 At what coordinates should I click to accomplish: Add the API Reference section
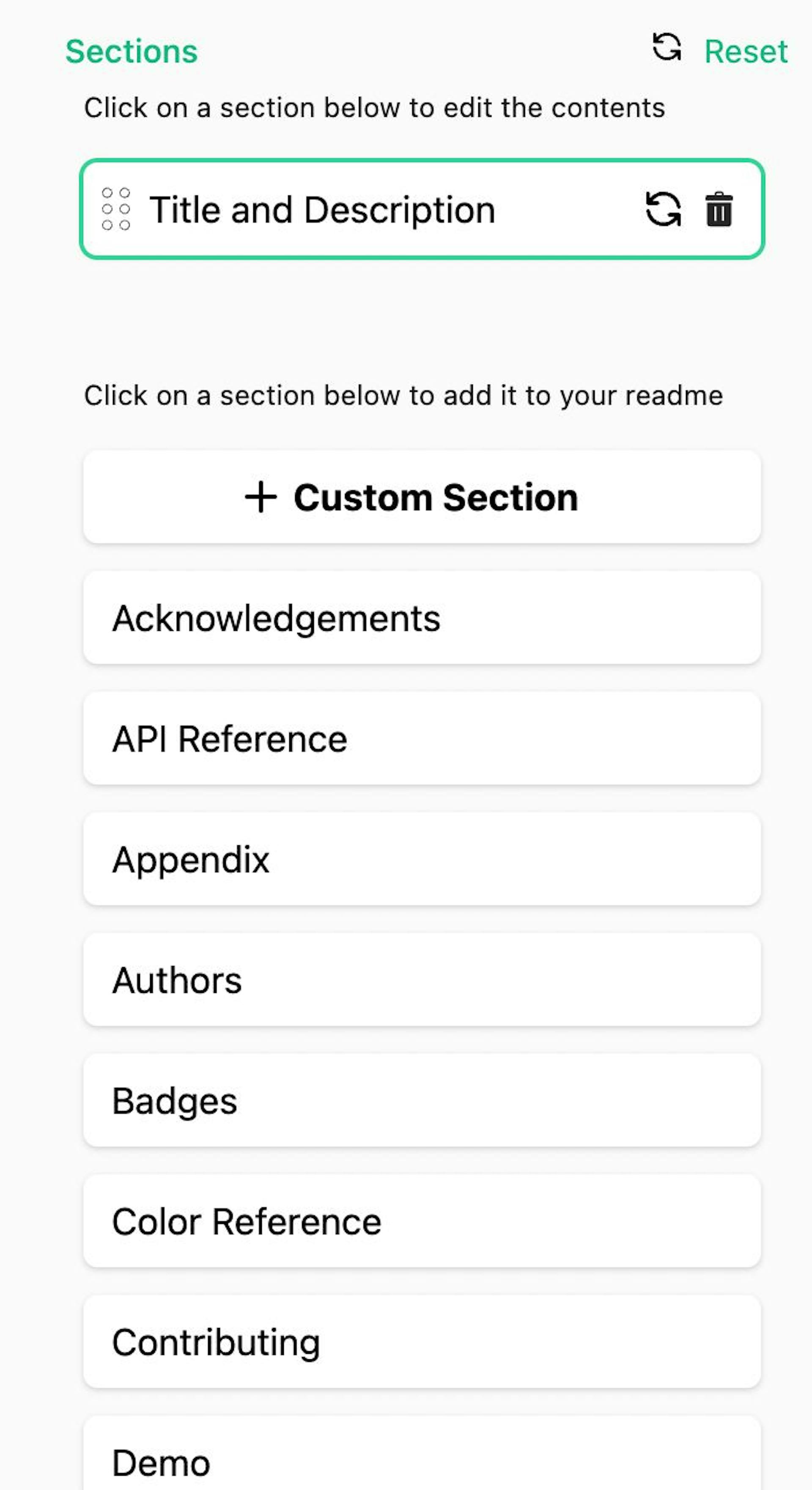tap(421, 739)
